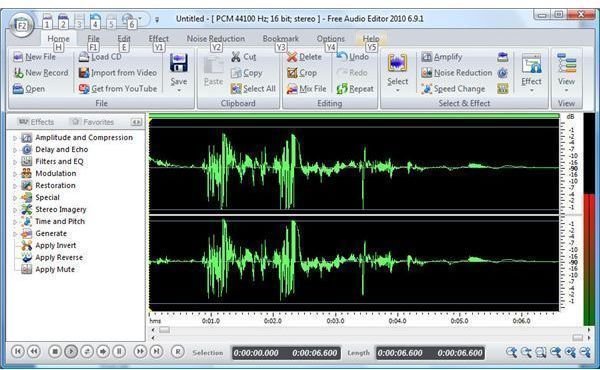Open the Bookmark ribbon tab
600x370 pixels.
tap(280, 39)
